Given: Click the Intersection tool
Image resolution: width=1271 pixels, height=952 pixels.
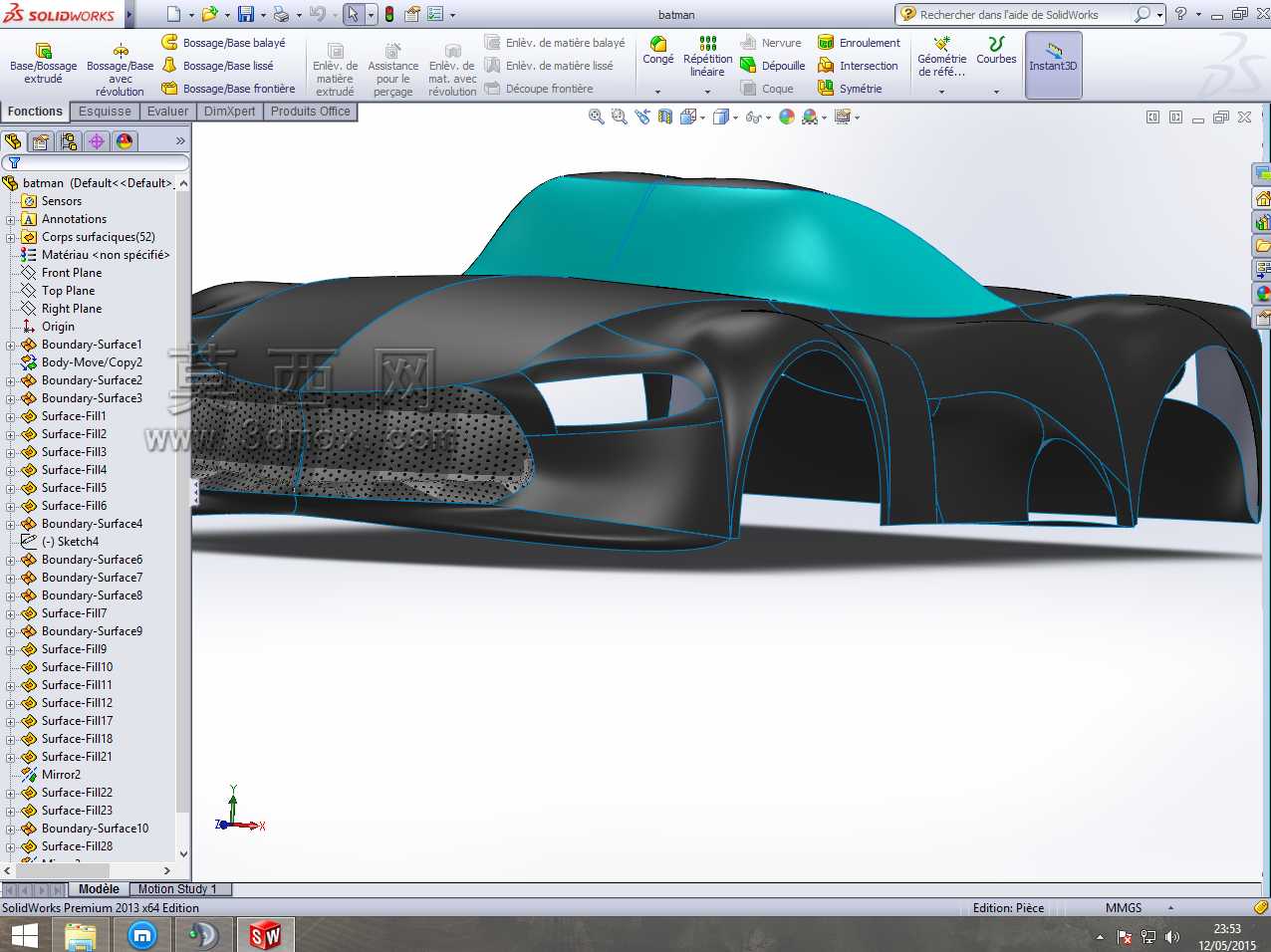Looking at the screenshot, I should click(x=858, y=66).
